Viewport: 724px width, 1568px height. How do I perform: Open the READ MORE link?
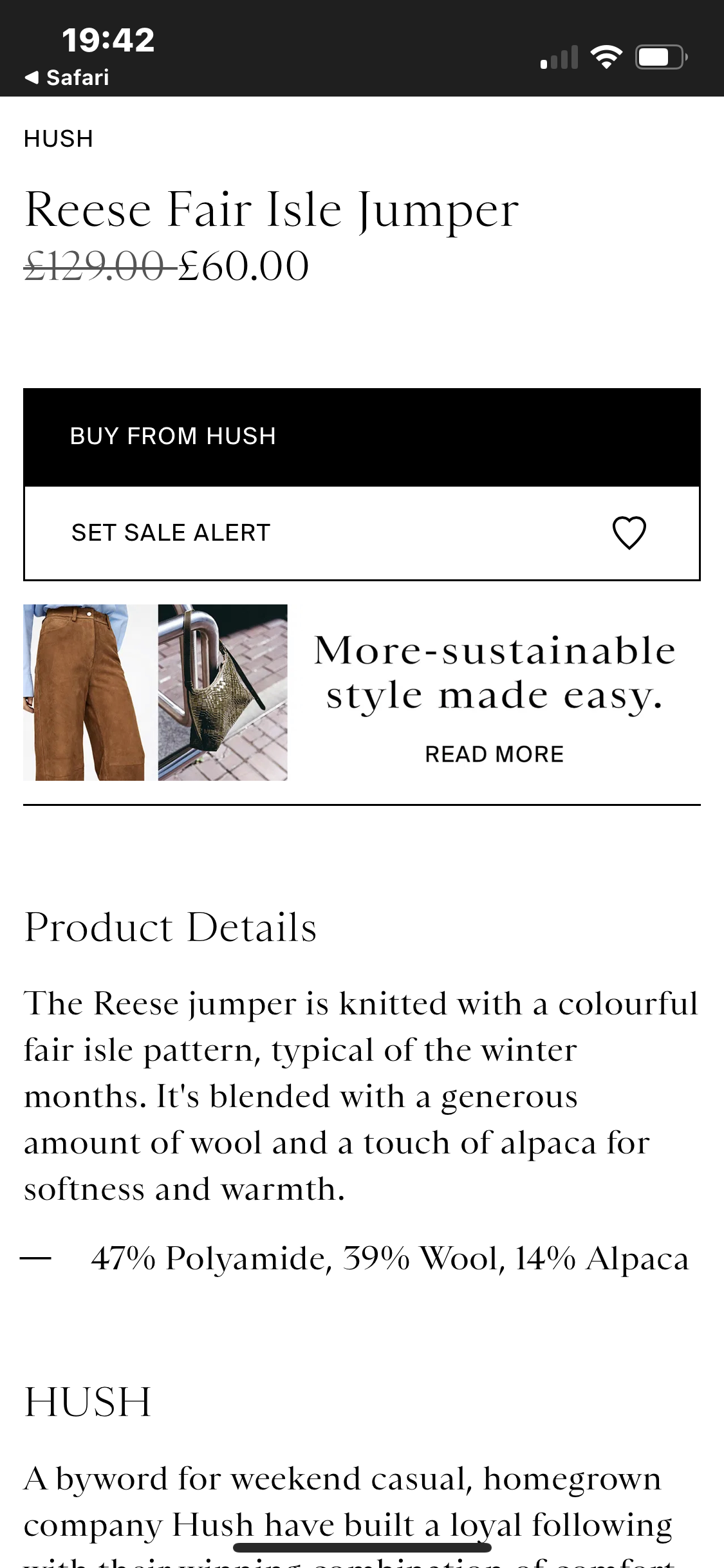pos(494,754)
